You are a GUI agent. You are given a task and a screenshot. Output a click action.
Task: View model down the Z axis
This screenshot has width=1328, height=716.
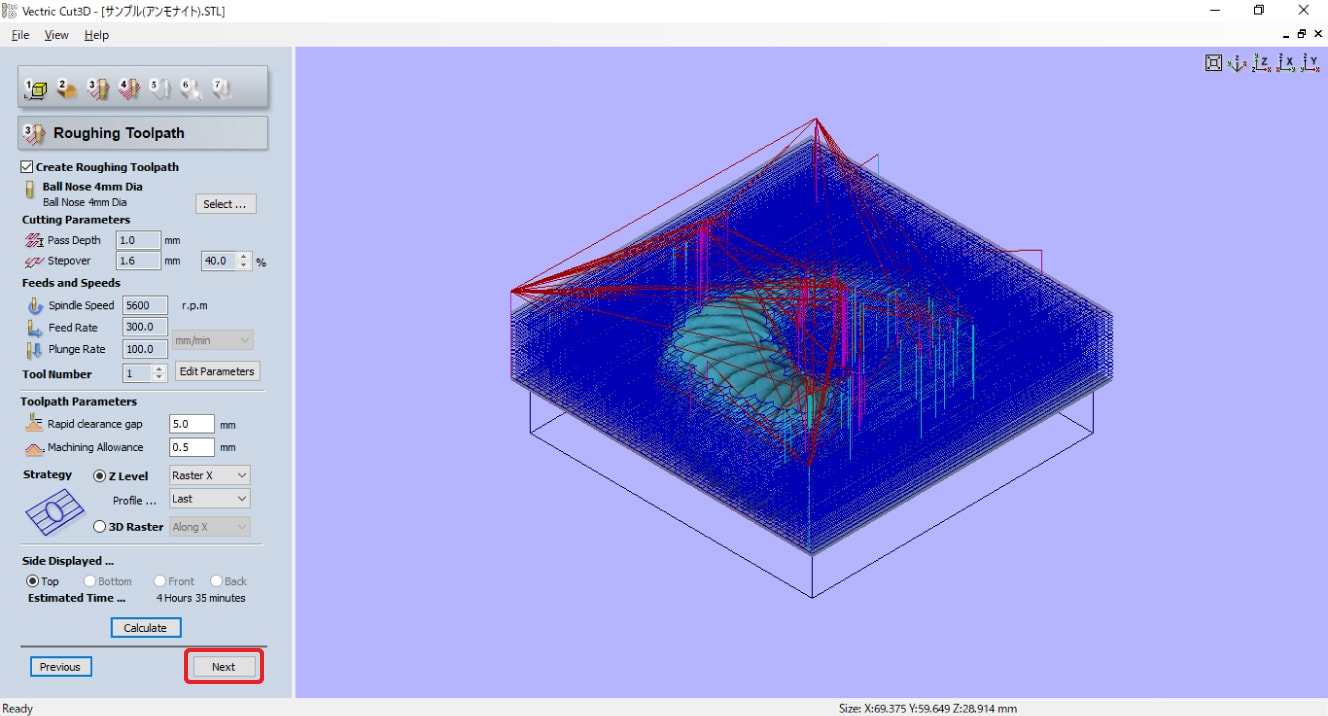pyautogui.click(x=1261, y=63)
